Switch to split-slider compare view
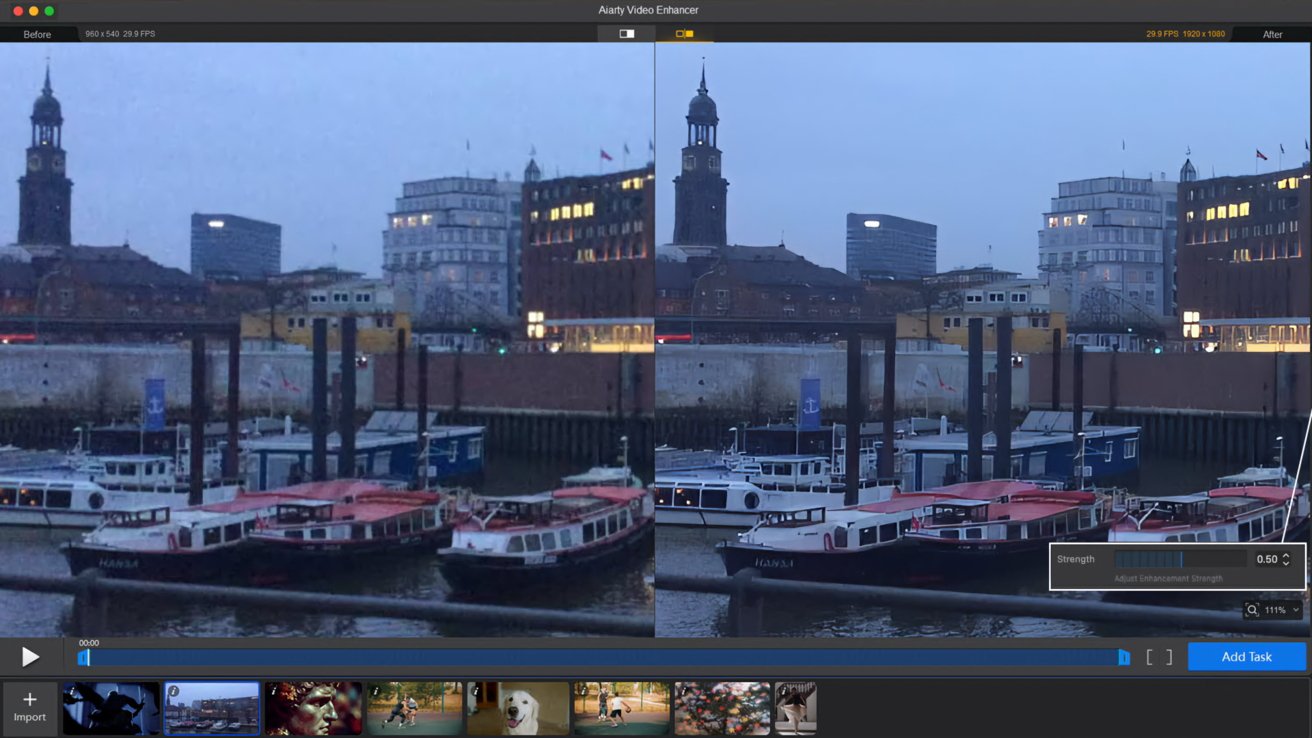The height and width of the screenshot is (738, 1312). coord(627,34)
